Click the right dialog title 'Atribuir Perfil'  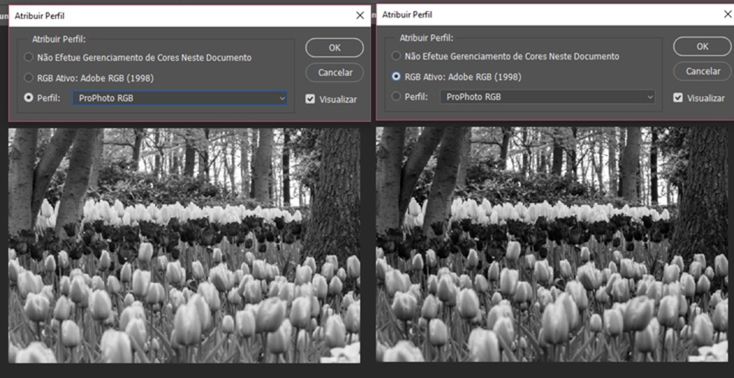pos(407,15)
